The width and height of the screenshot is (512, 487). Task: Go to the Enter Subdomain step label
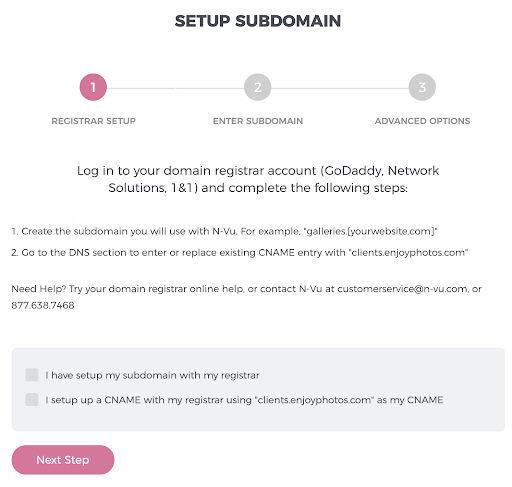click(258, 121)
